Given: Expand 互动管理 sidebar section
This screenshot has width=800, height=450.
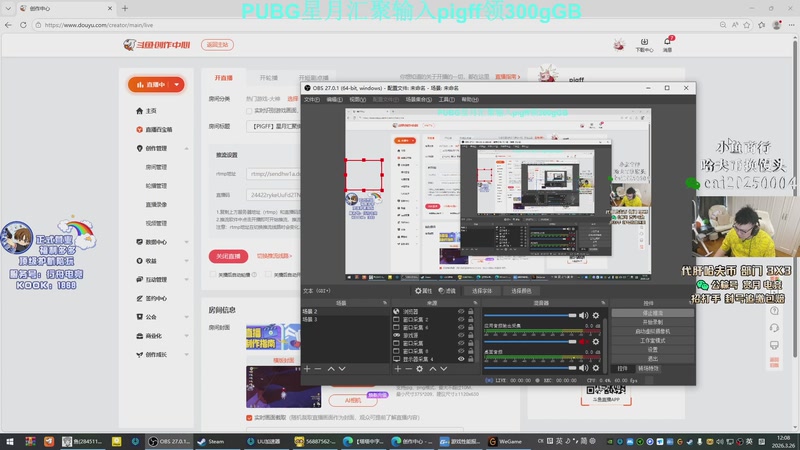Looking at the screenshot, I should 186,280.
